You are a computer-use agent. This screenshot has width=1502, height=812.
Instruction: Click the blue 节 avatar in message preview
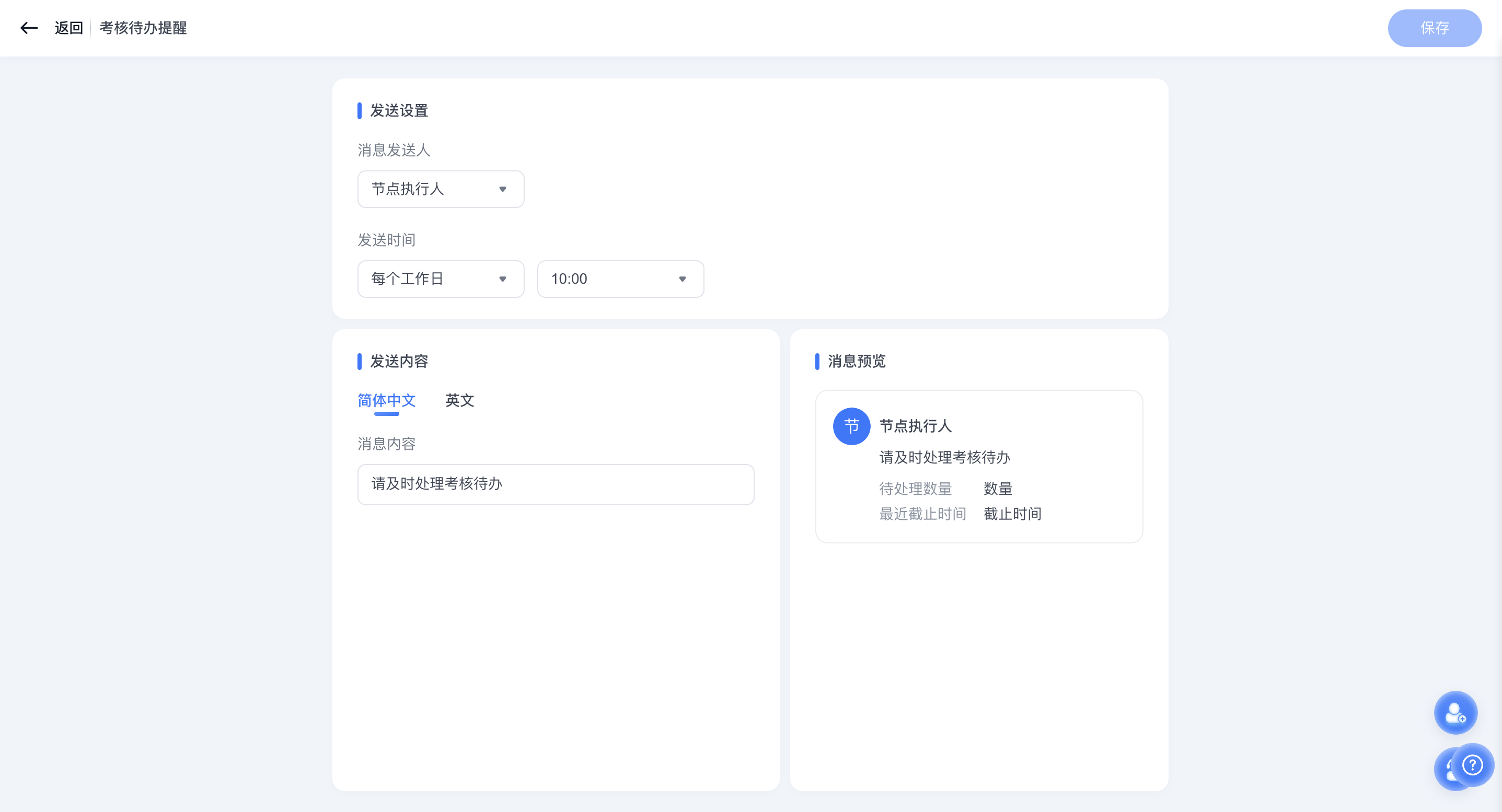coord(851,426)
